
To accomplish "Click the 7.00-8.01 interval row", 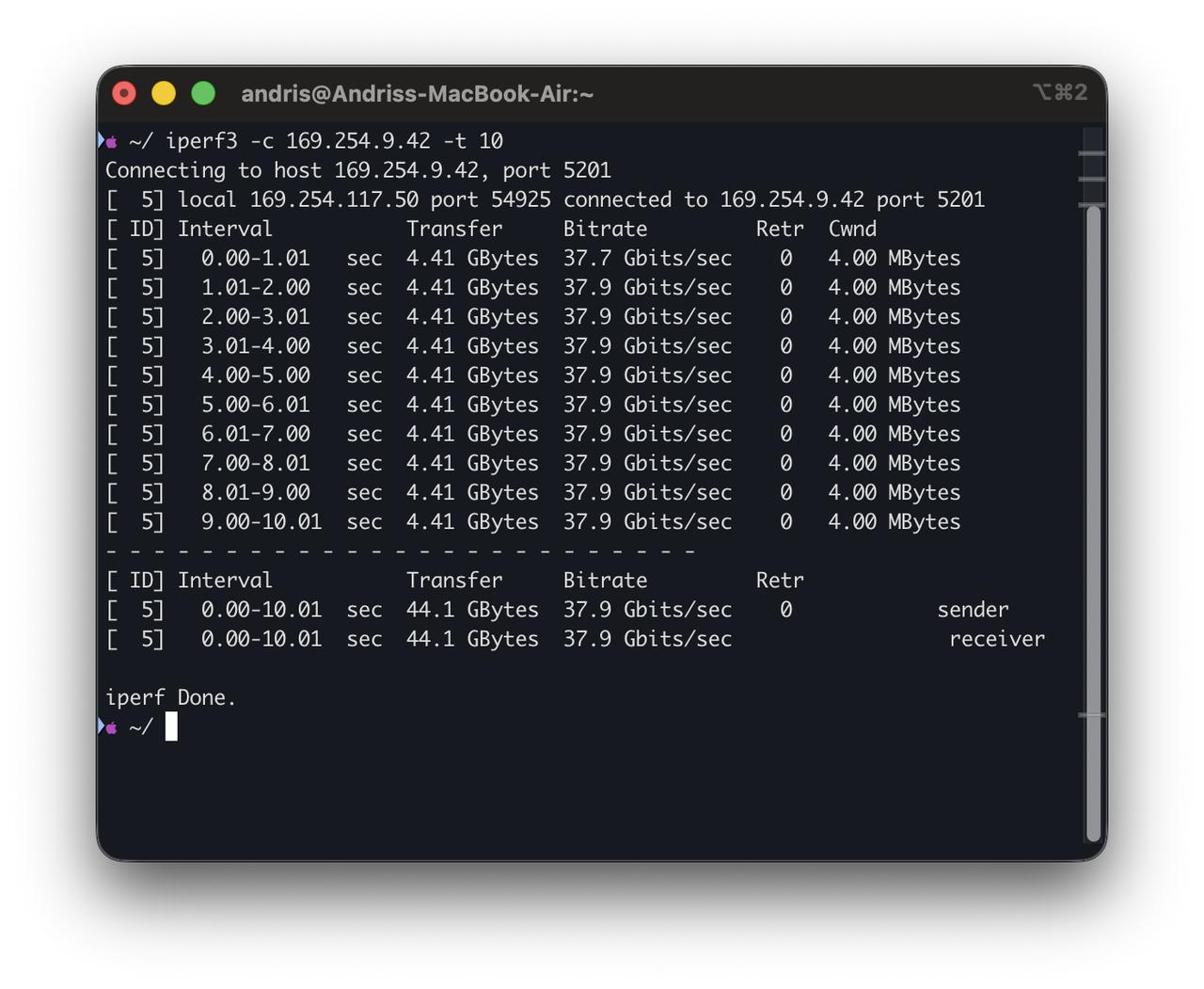I will 533,463.
